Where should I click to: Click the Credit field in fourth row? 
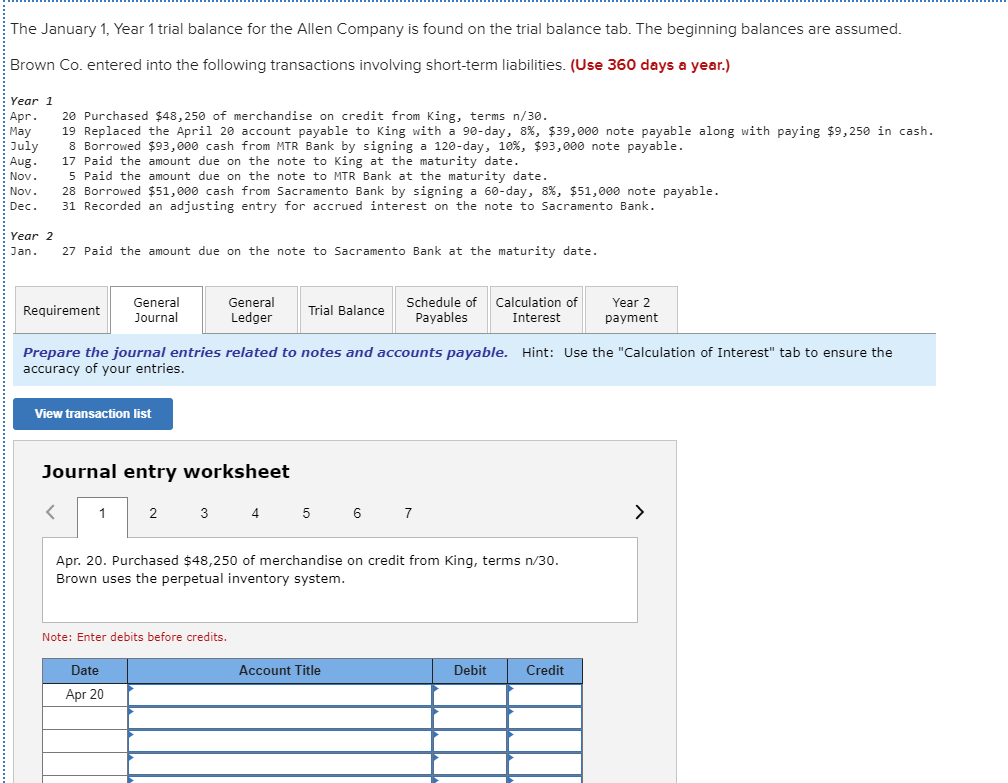tap(545, 764)
